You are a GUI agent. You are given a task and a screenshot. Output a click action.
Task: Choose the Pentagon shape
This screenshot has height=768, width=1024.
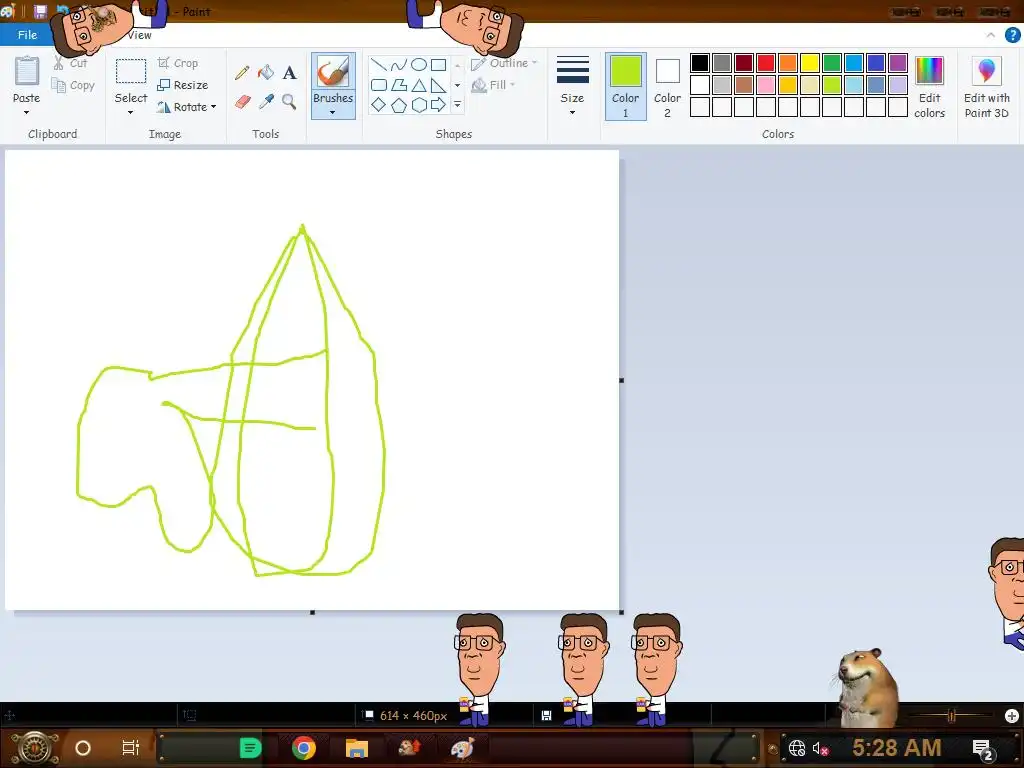398,105
